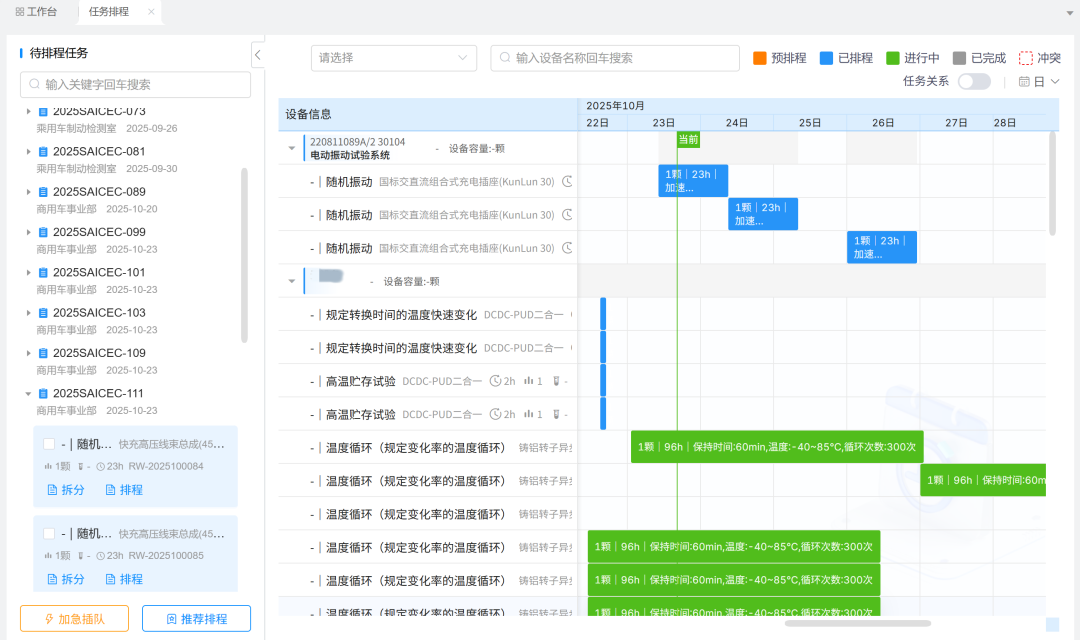Click the lightning icon inside 加急插队 button
This screenshot has height=640, width=1080.
[x=48, y=618]
